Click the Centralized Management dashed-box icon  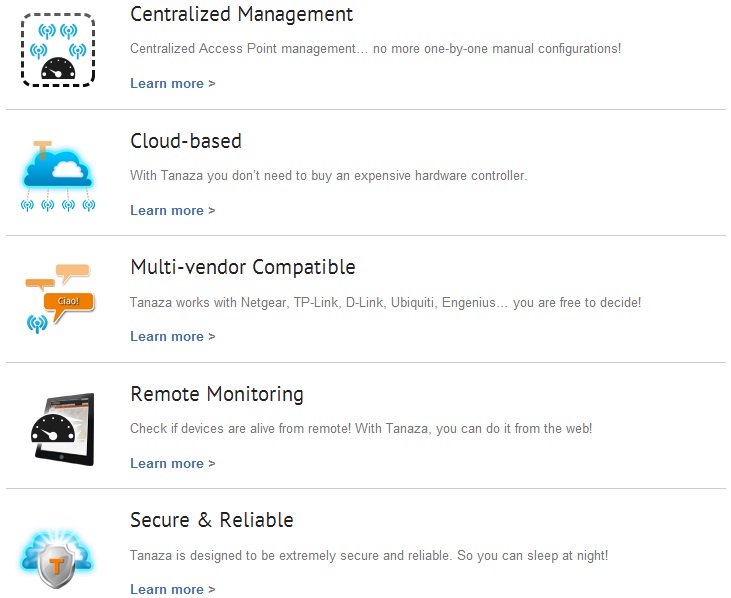click(58, 50)
